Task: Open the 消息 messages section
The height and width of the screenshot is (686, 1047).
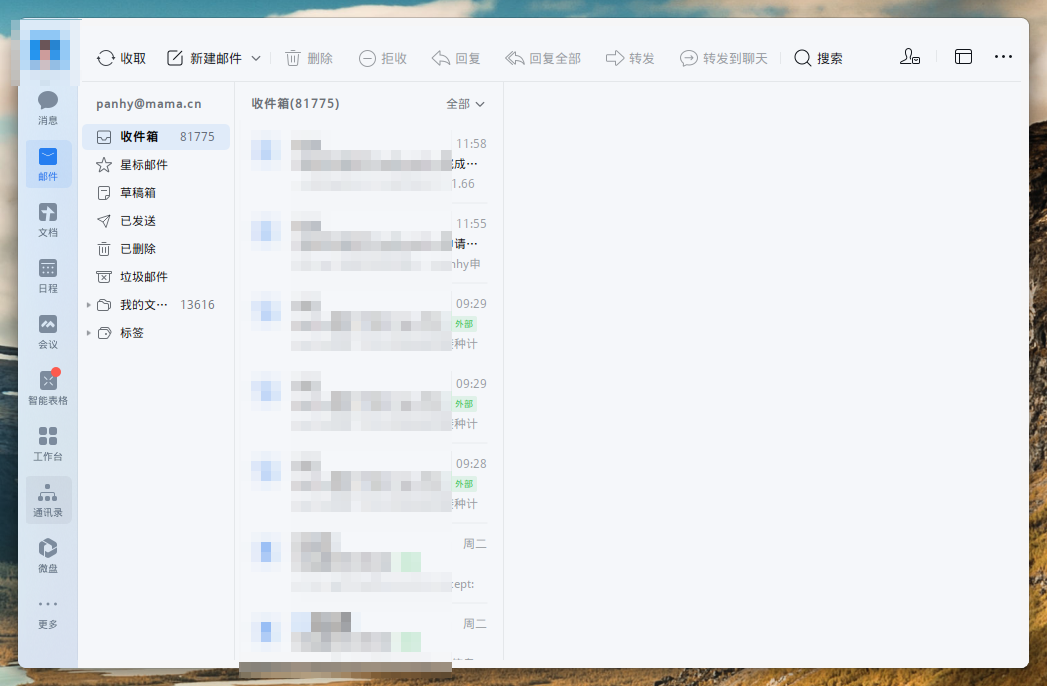Action: (x=47, y=108)
